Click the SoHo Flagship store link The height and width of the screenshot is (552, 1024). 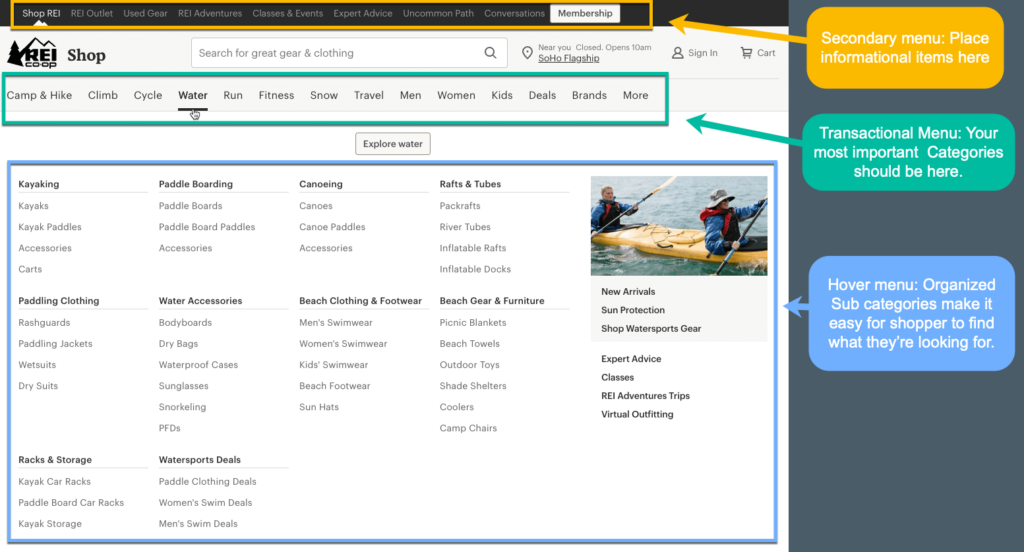point(568,59)
